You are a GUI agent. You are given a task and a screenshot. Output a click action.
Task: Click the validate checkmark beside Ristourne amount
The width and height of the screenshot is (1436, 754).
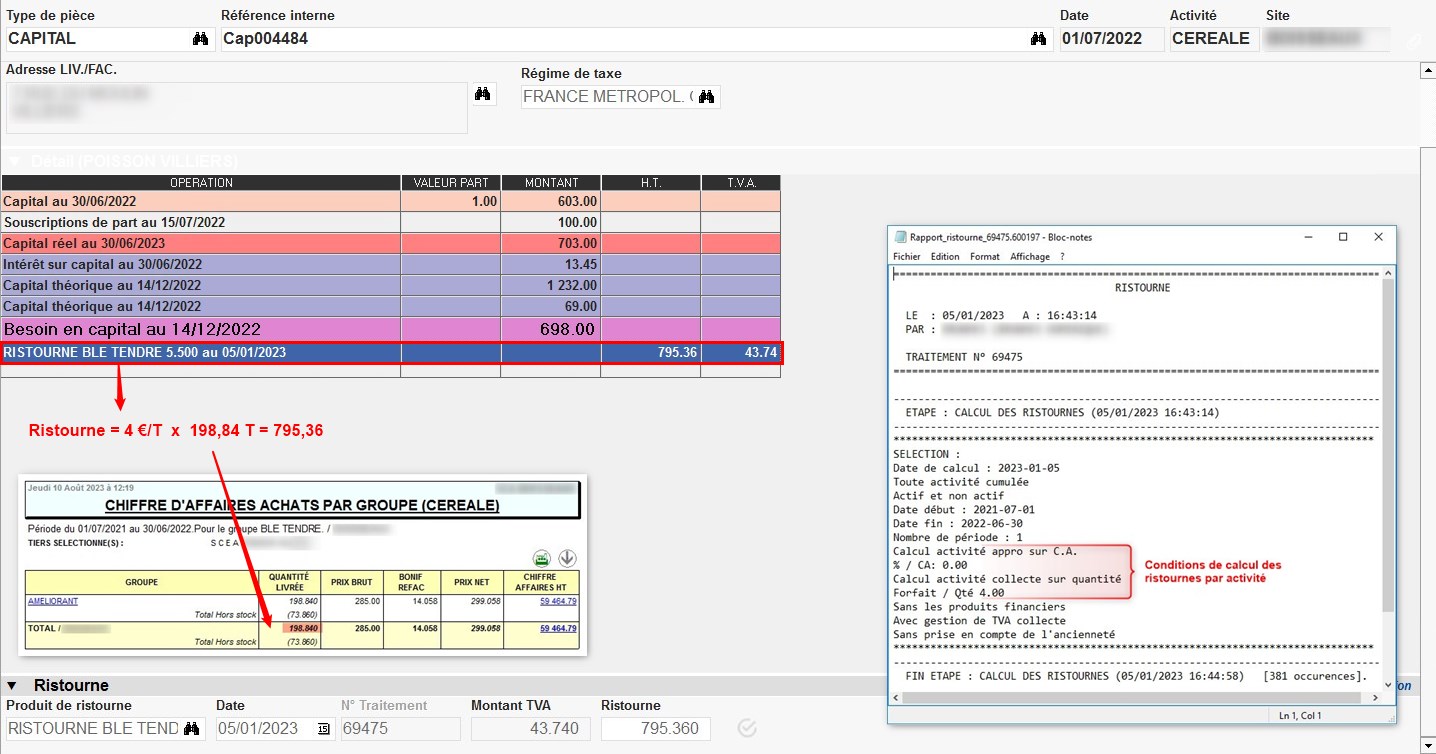click(746, 728)
